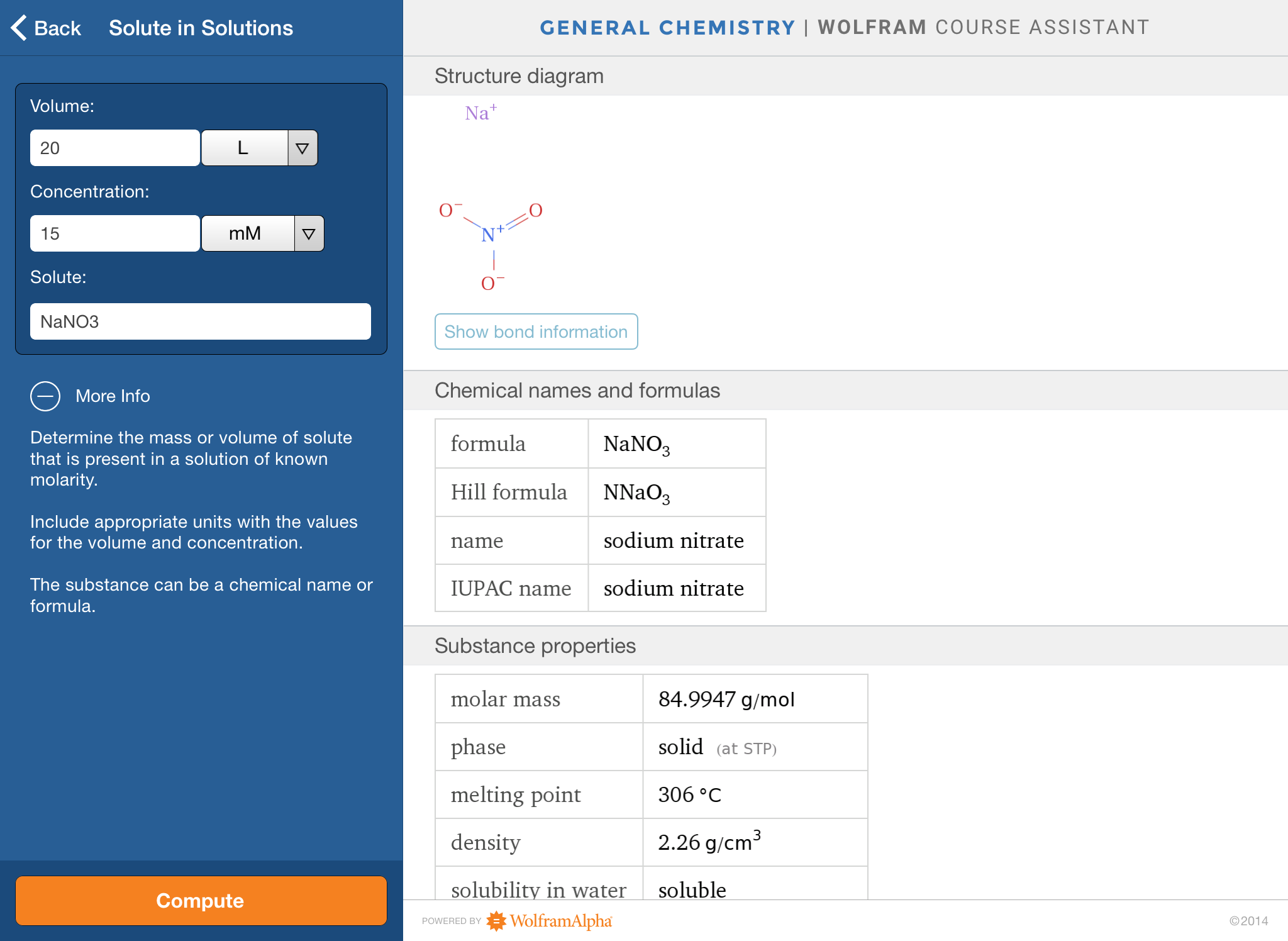
Task: Select the L volume unit box
Action: 244,148
